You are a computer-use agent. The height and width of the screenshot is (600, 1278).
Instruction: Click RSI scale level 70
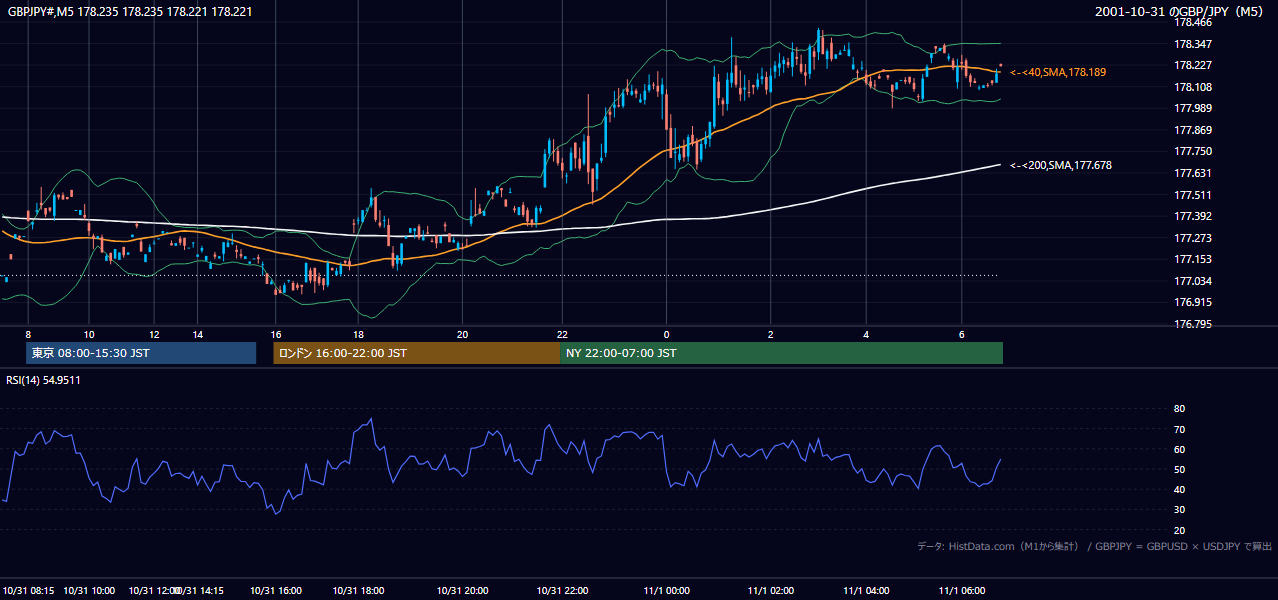pos(1179,429)
